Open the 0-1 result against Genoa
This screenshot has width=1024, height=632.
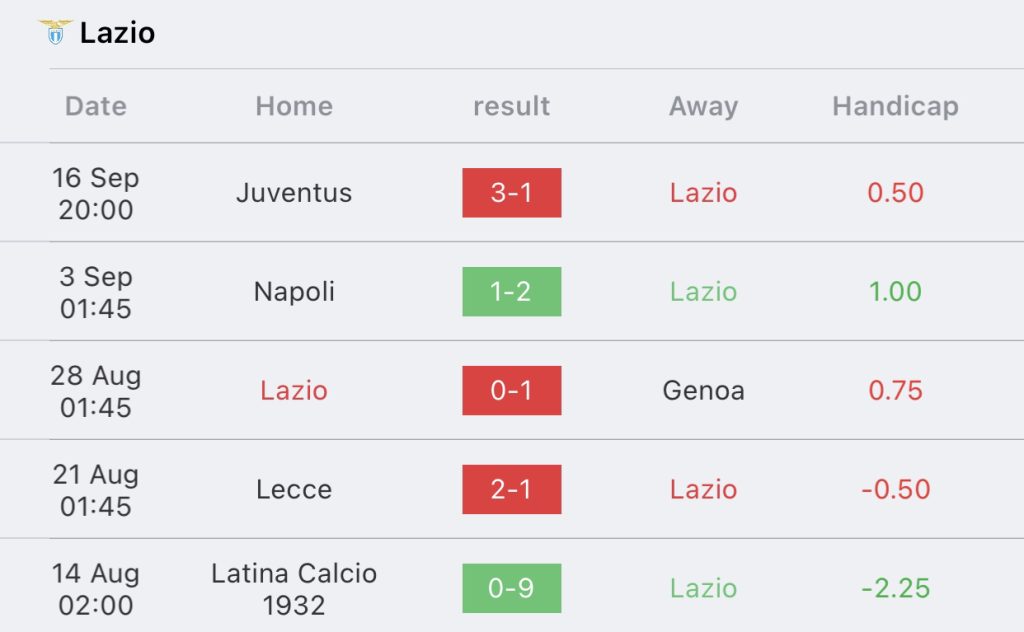pyautogui.click(x=511, y=391)
